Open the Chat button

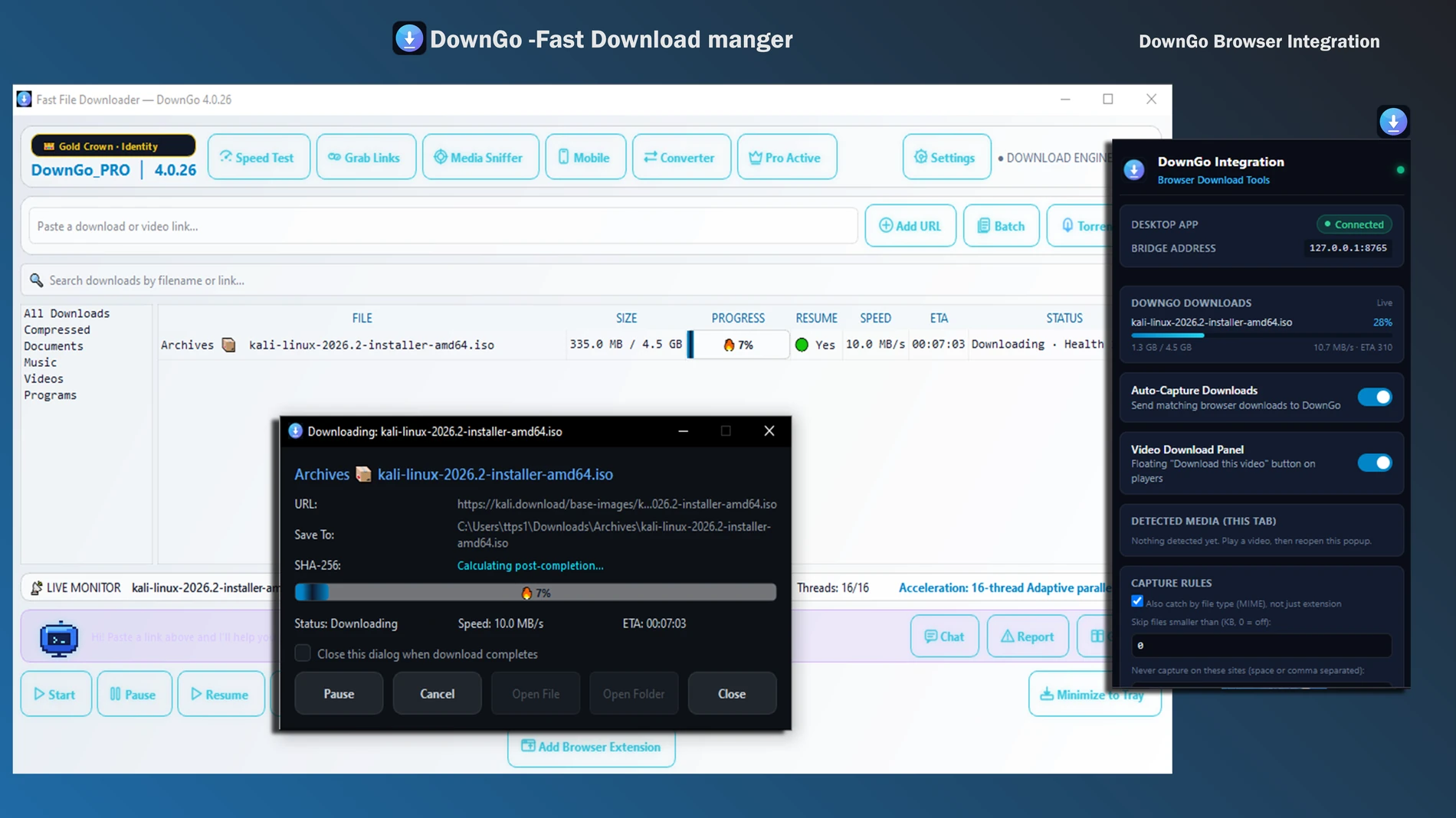click(x=944, y=636)
